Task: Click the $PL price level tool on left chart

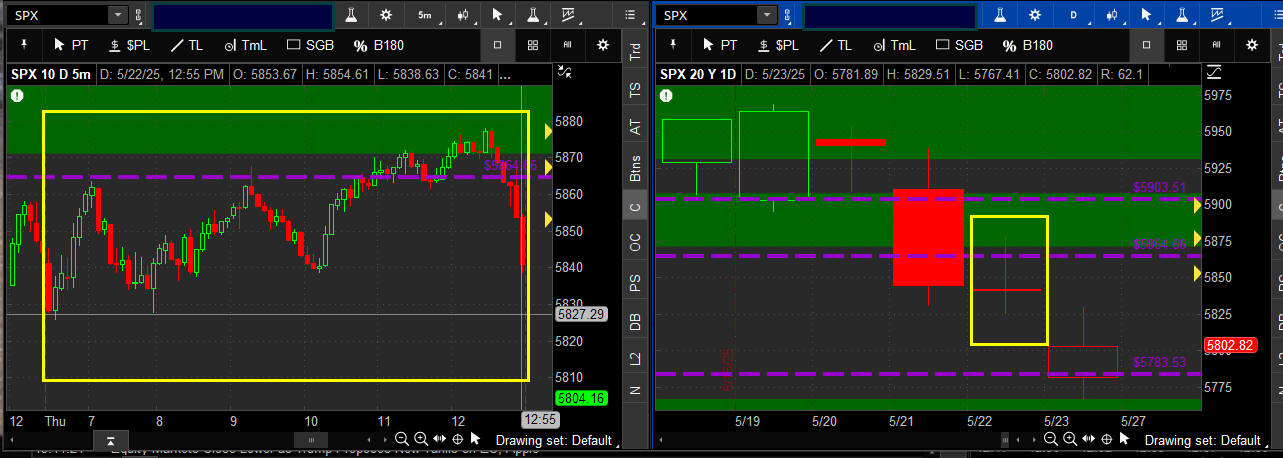Action: pos(129,45)
